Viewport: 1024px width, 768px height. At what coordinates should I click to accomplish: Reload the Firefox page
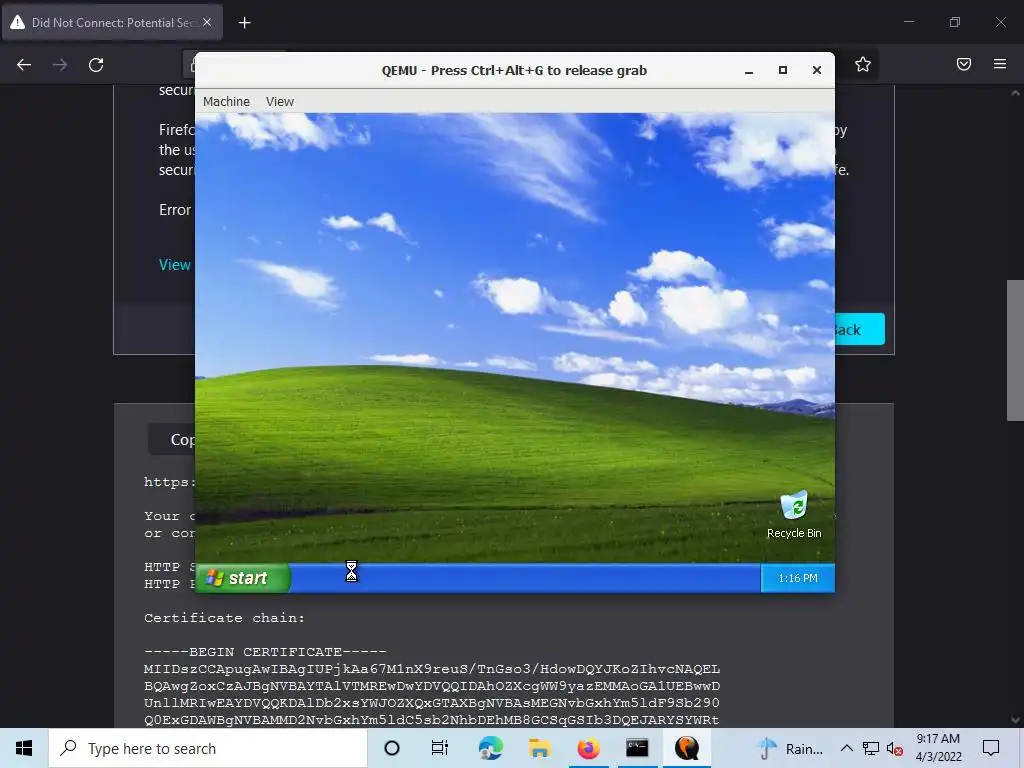click(x=96, y=65)
